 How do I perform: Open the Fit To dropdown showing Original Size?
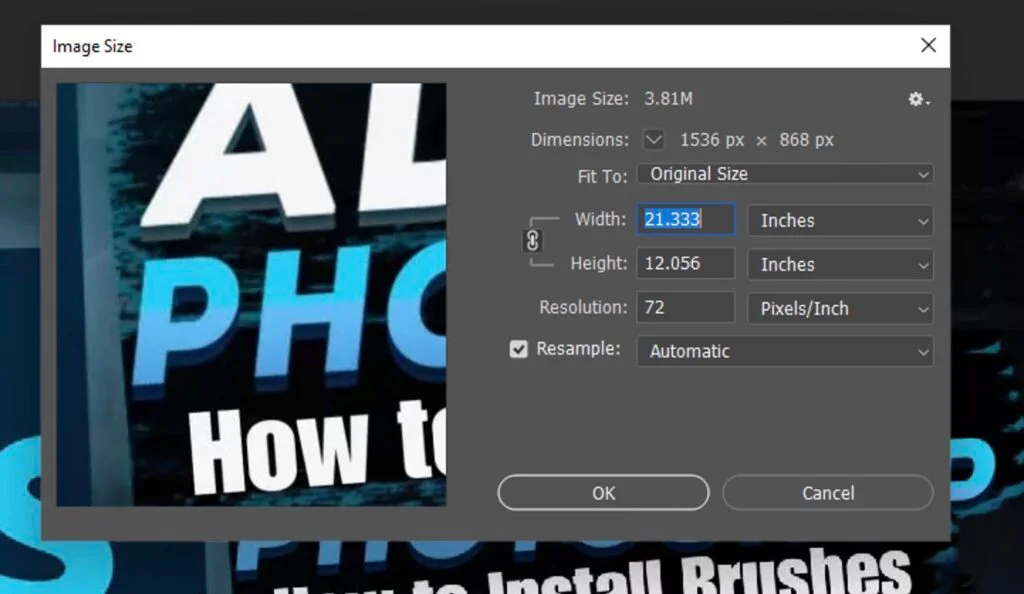click(784, 174)
